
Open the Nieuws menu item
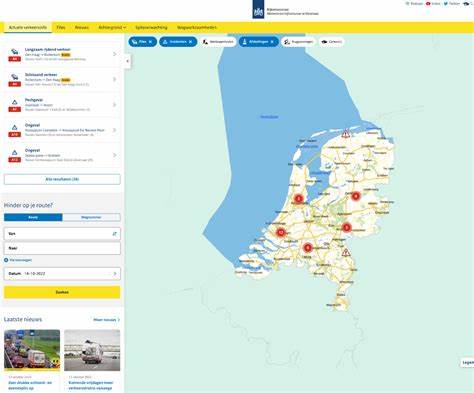[82, 27]
